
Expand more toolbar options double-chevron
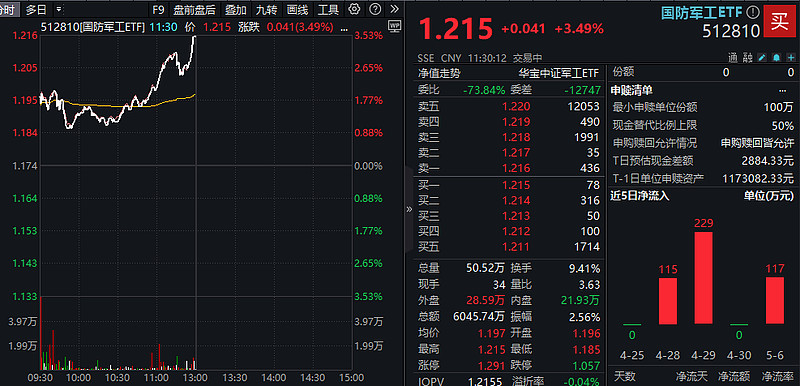click(x=394, y=9)
